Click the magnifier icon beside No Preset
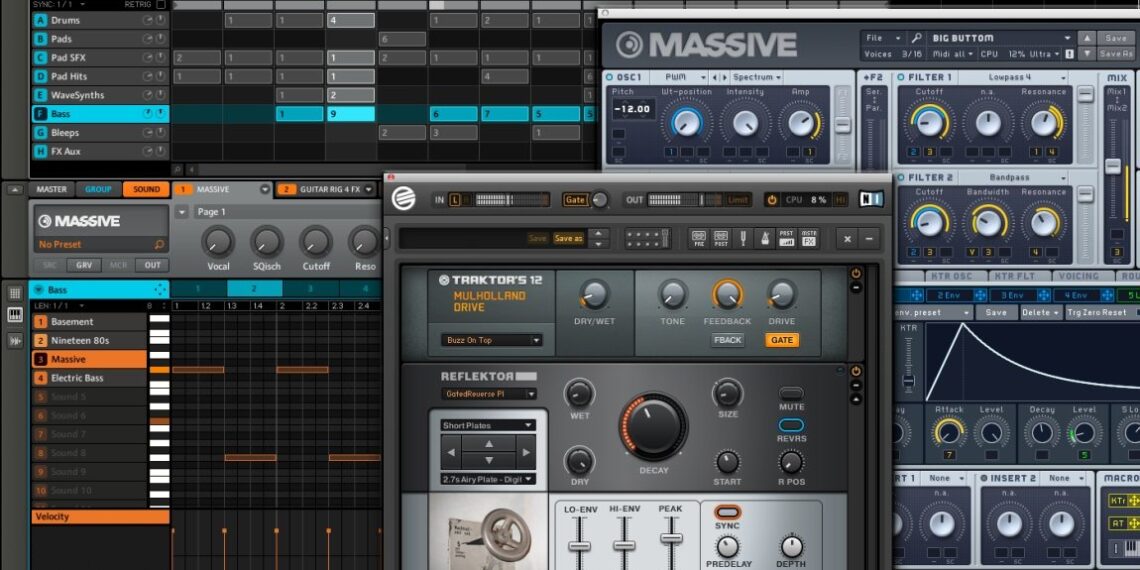1140x570 pixels. click(x=160, y=244)
